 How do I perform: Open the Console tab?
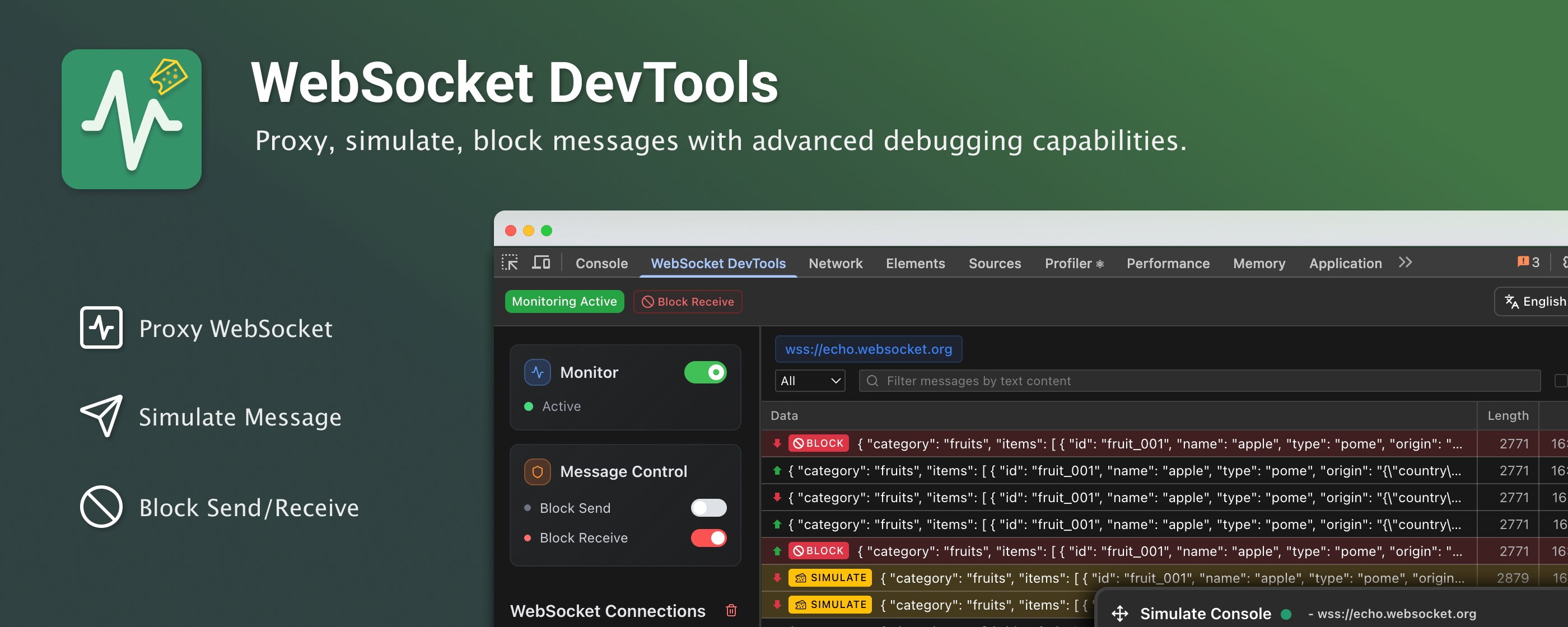[601, 264]
